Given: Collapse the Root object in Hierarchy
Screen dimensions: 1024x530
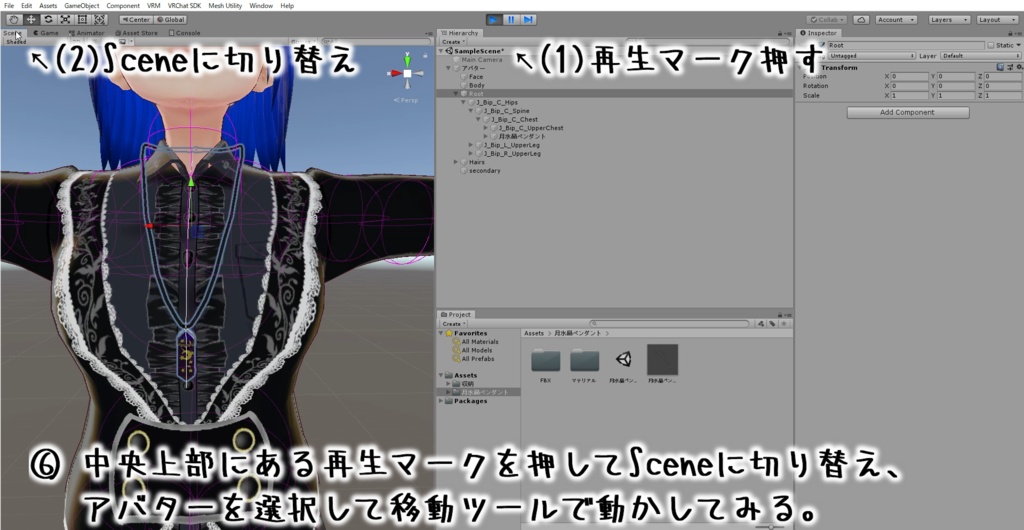Looking at the screenshot, I should pyautogui.click(x=456, y=94).
